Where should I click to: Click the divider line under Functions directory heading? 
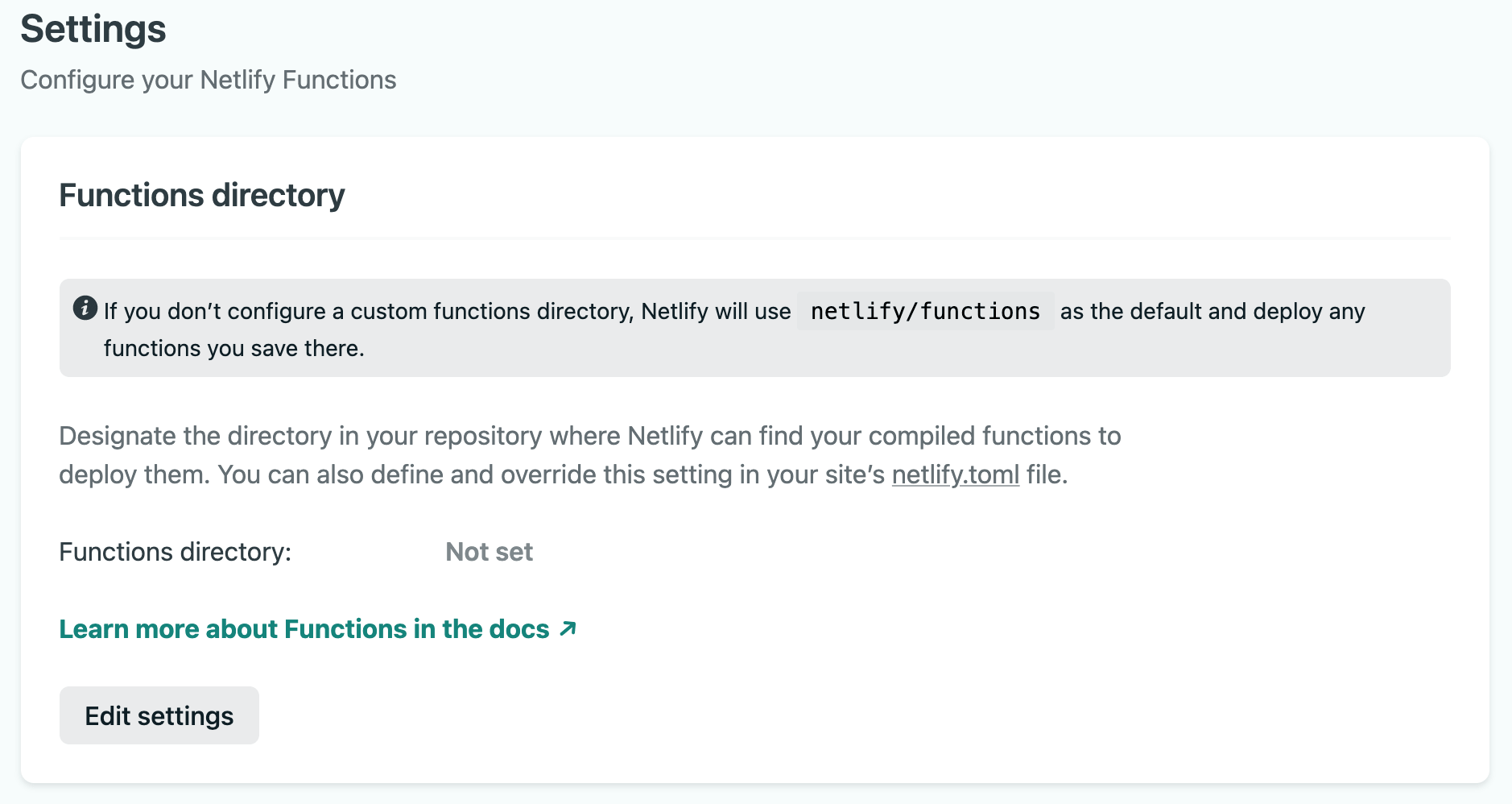coord(754,238)
